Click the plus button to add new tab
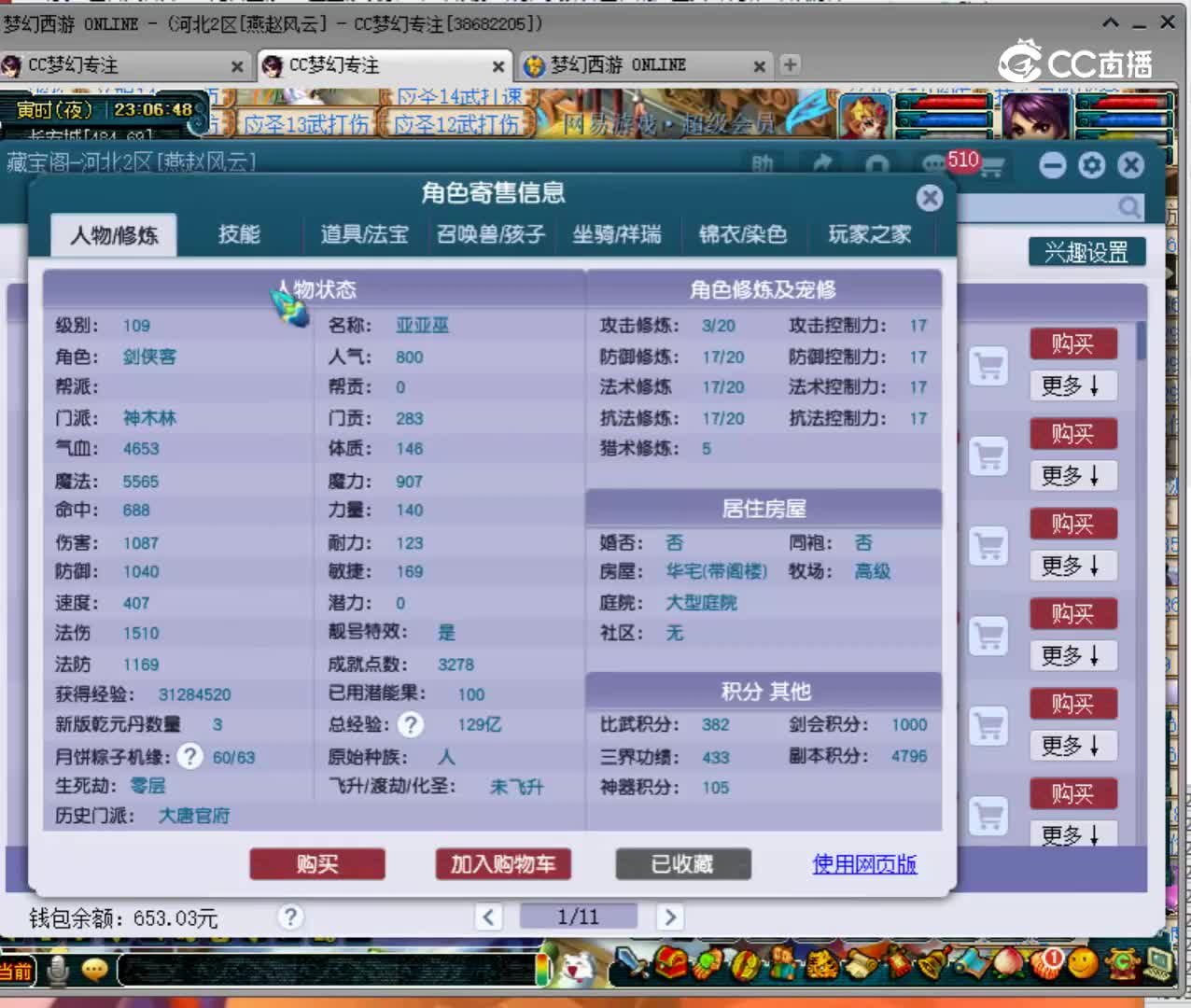1191x1008 pixels. pyautogui.click(x=790, y=64)
